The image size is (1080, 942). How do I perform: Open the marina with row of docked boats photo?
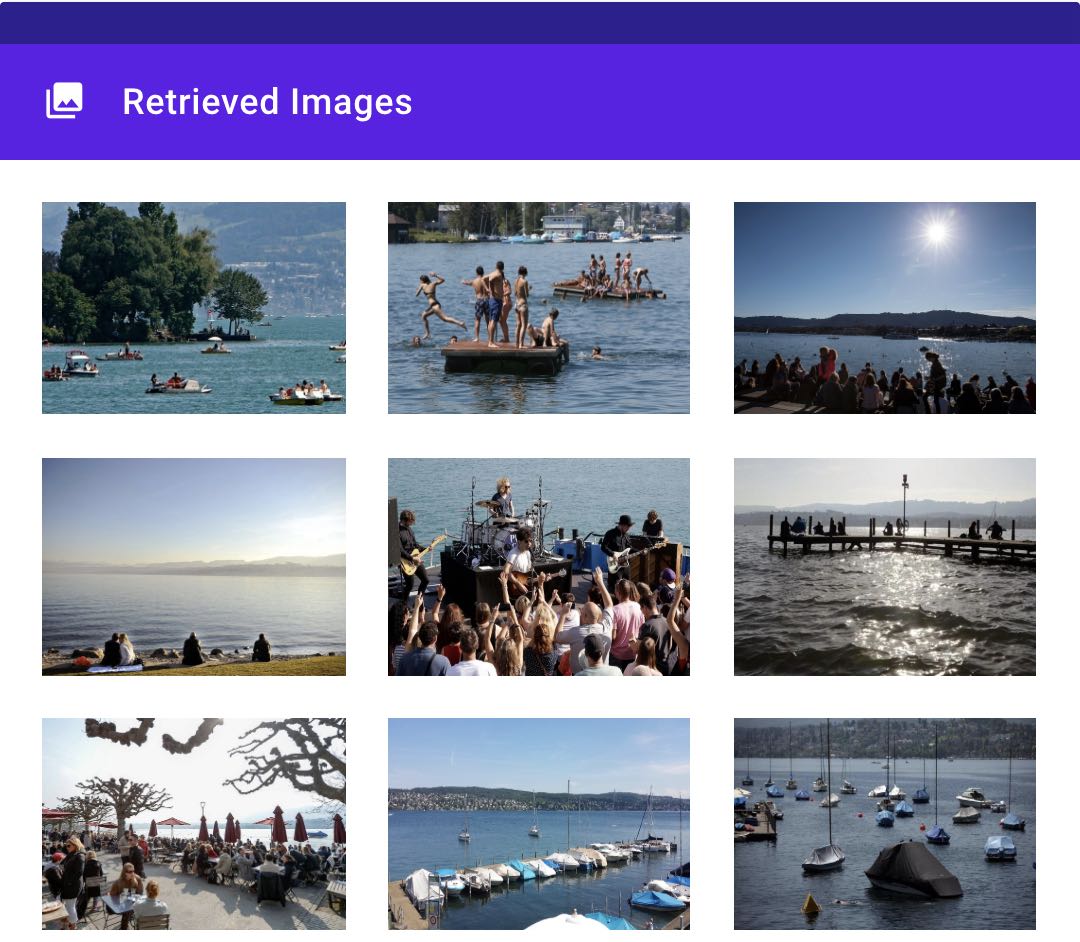coord(539,824)
